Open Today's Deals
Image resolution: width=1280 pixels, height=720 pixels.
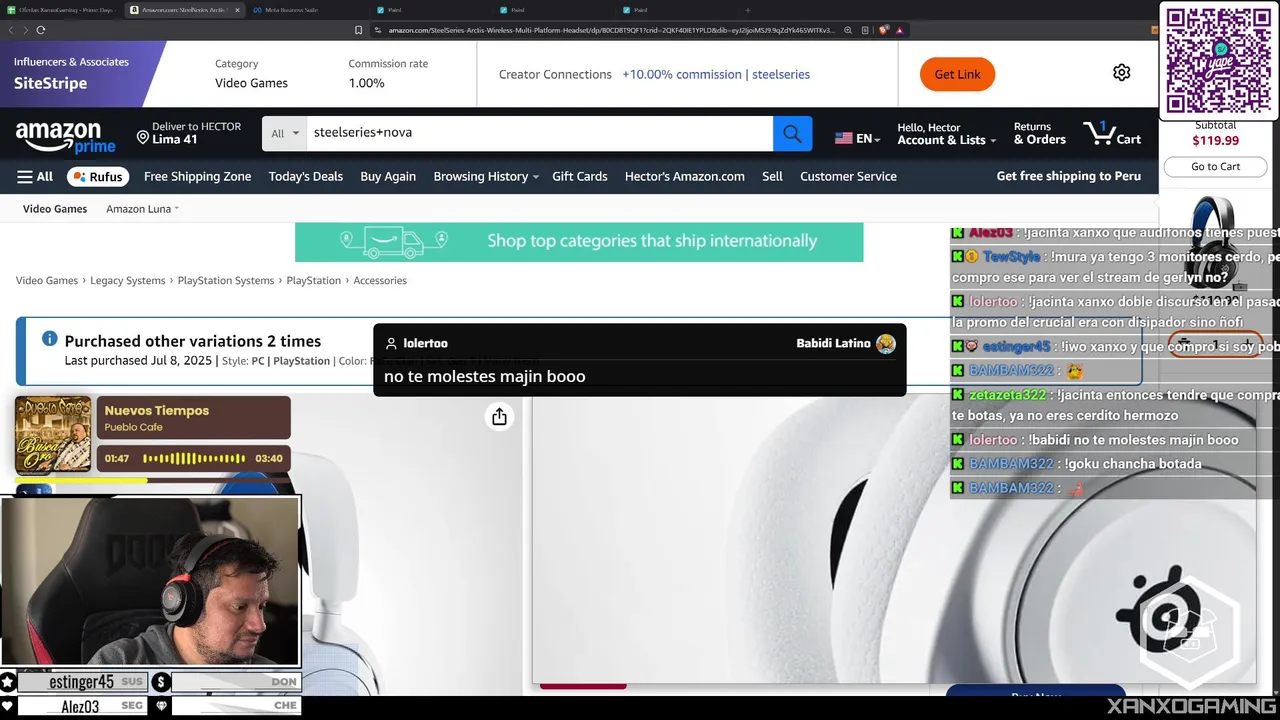305,176
